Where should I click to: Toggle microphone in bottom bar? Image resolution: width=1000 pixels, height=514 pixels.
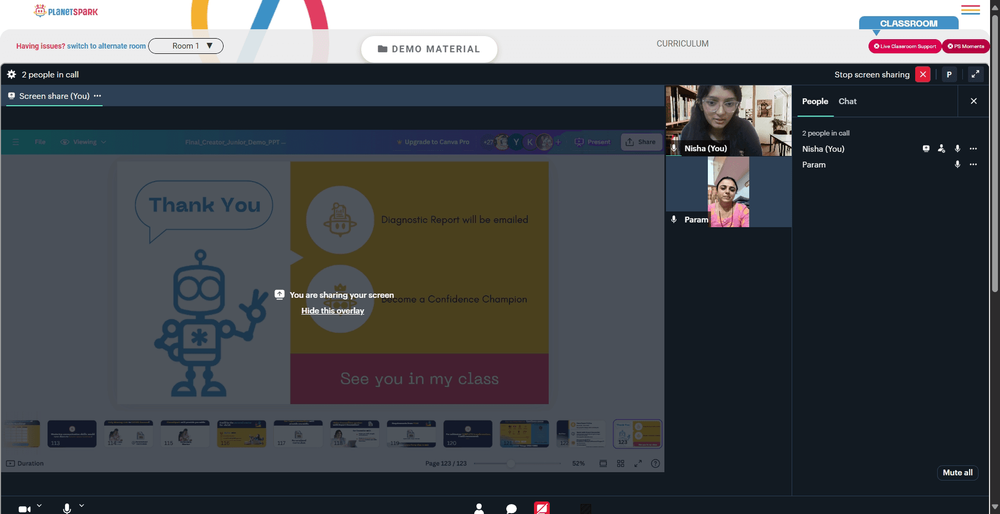pos(67,508)
